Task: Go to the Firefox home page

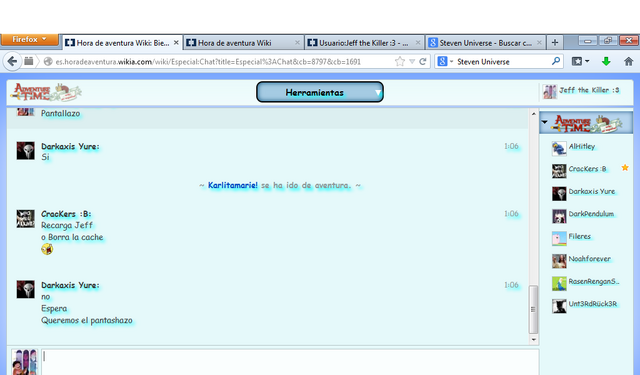Action: click(x=629, y=62)
